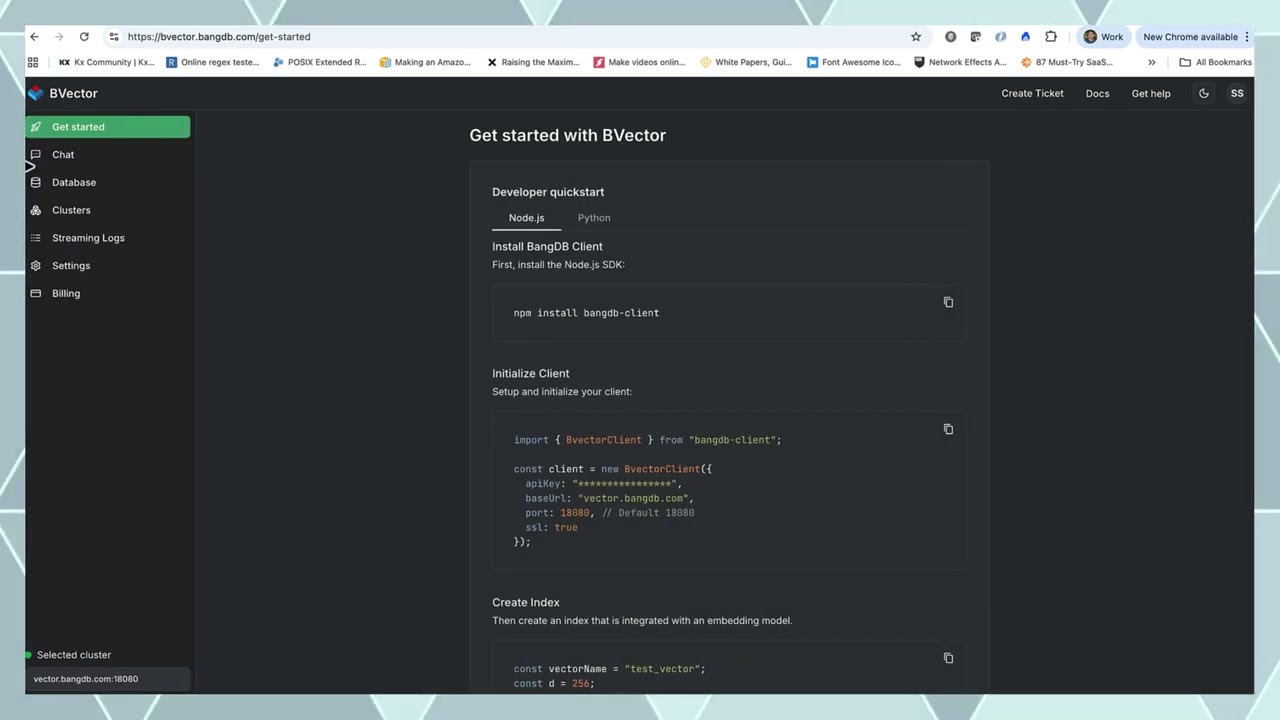Expand the bookmarks overflow chevron

[1152, 62]
